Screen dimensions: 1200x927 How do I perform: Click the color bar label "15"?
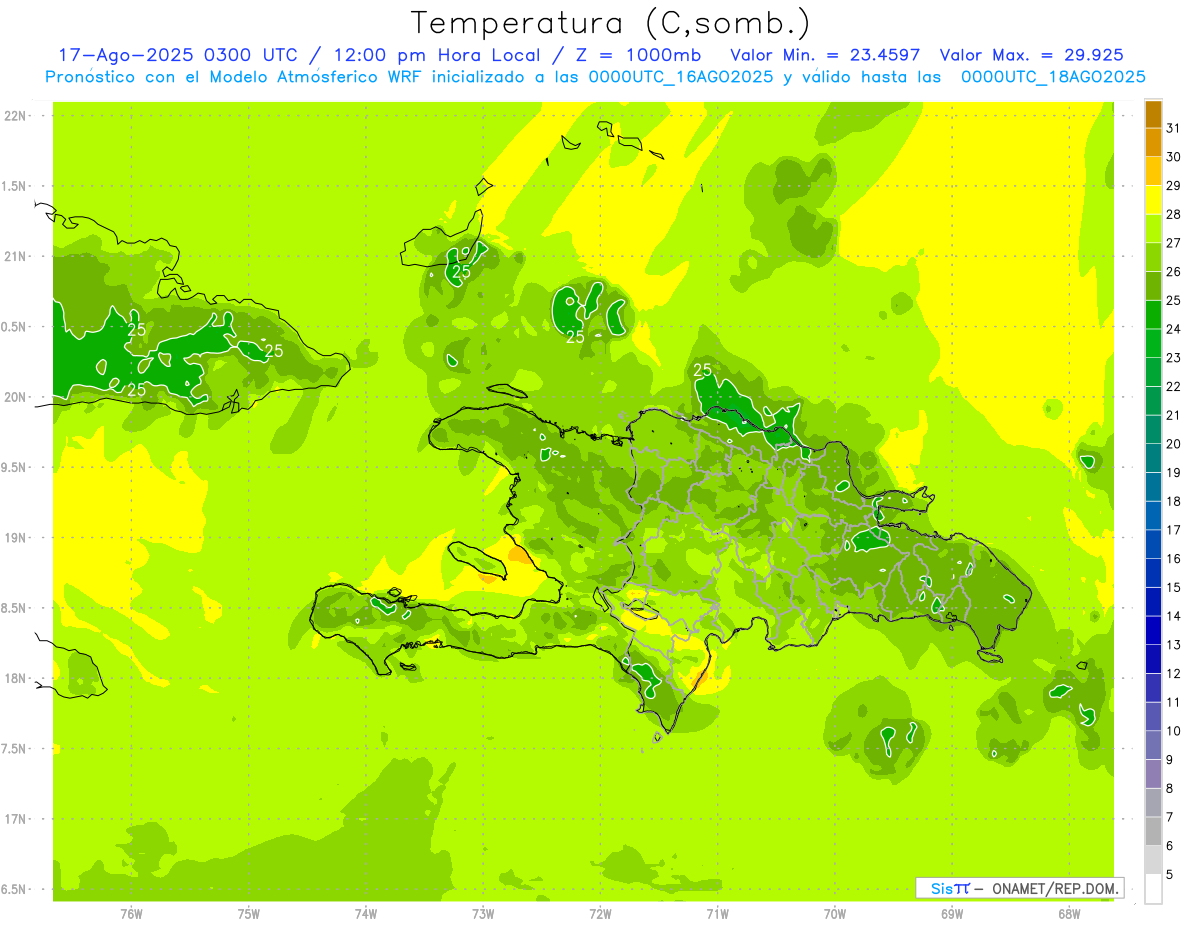click(1174, 587)
